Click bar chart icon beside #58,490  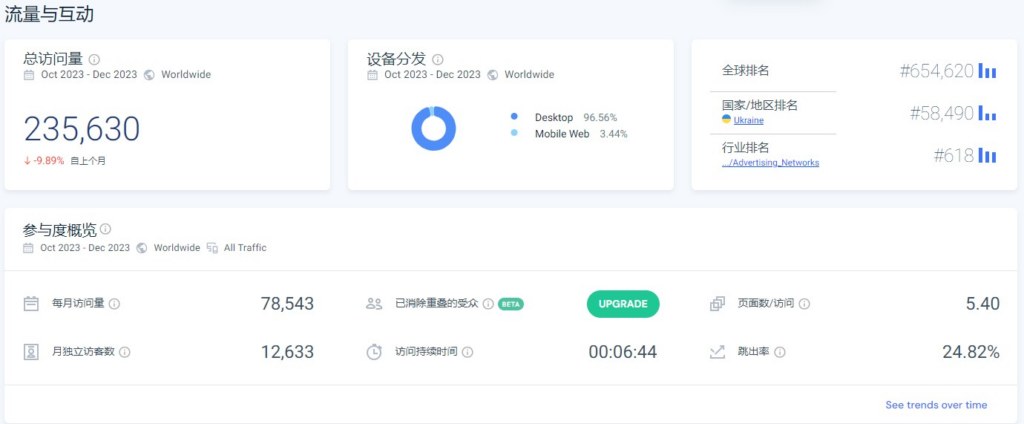tap(987, 114)
